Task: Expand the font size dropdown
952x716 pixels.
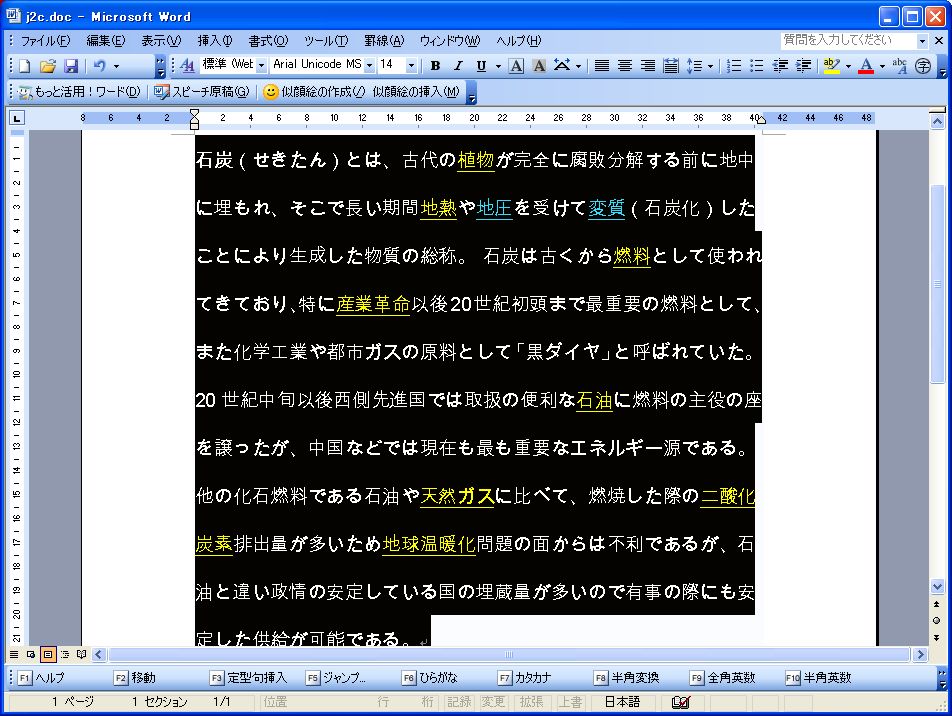Action: pos(412,65)
